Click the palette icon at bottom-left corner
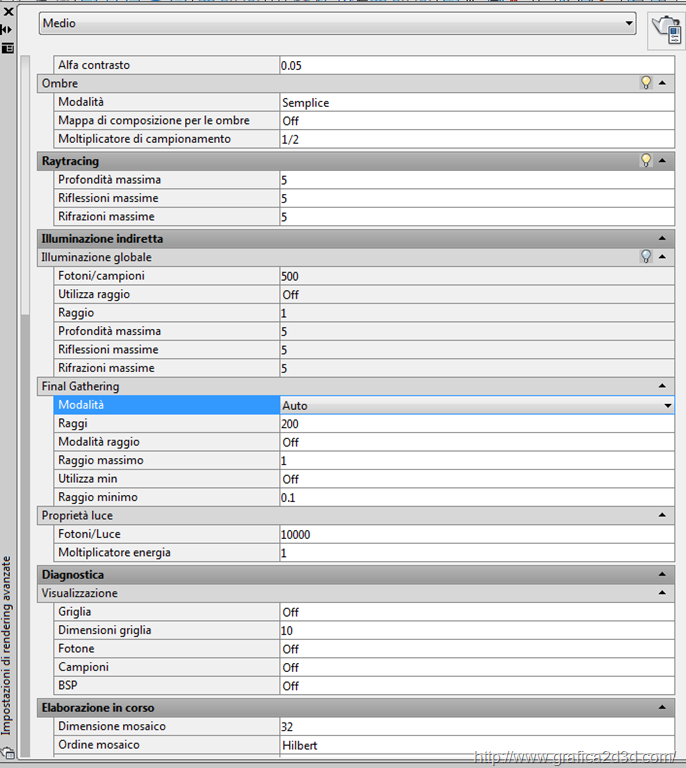Screen dimensions: 686x768 (7, 753)
